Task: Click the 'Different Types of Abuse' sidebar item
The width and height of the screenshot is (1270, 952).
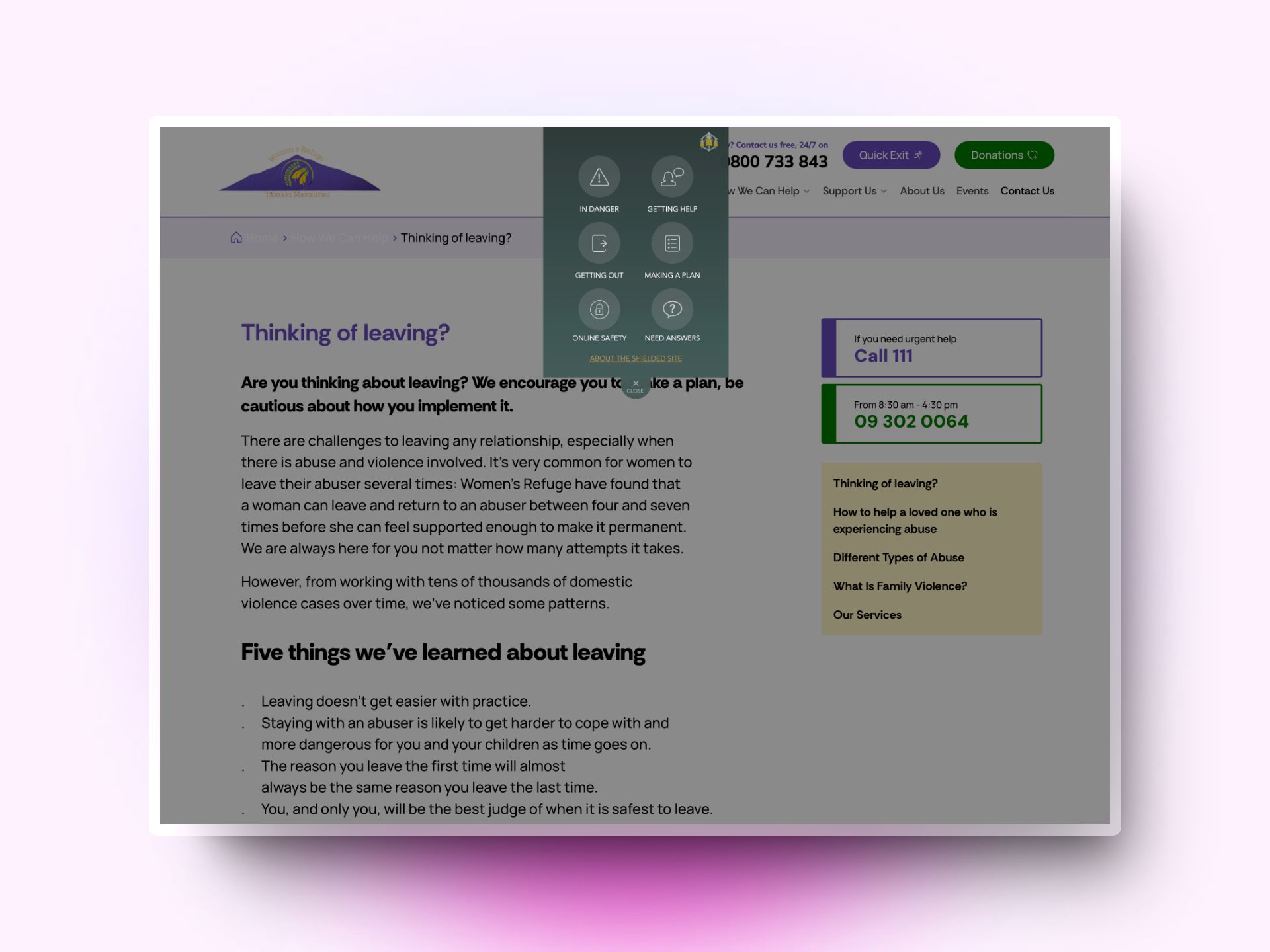Action: pyautogui.click(x=897, y=557)
